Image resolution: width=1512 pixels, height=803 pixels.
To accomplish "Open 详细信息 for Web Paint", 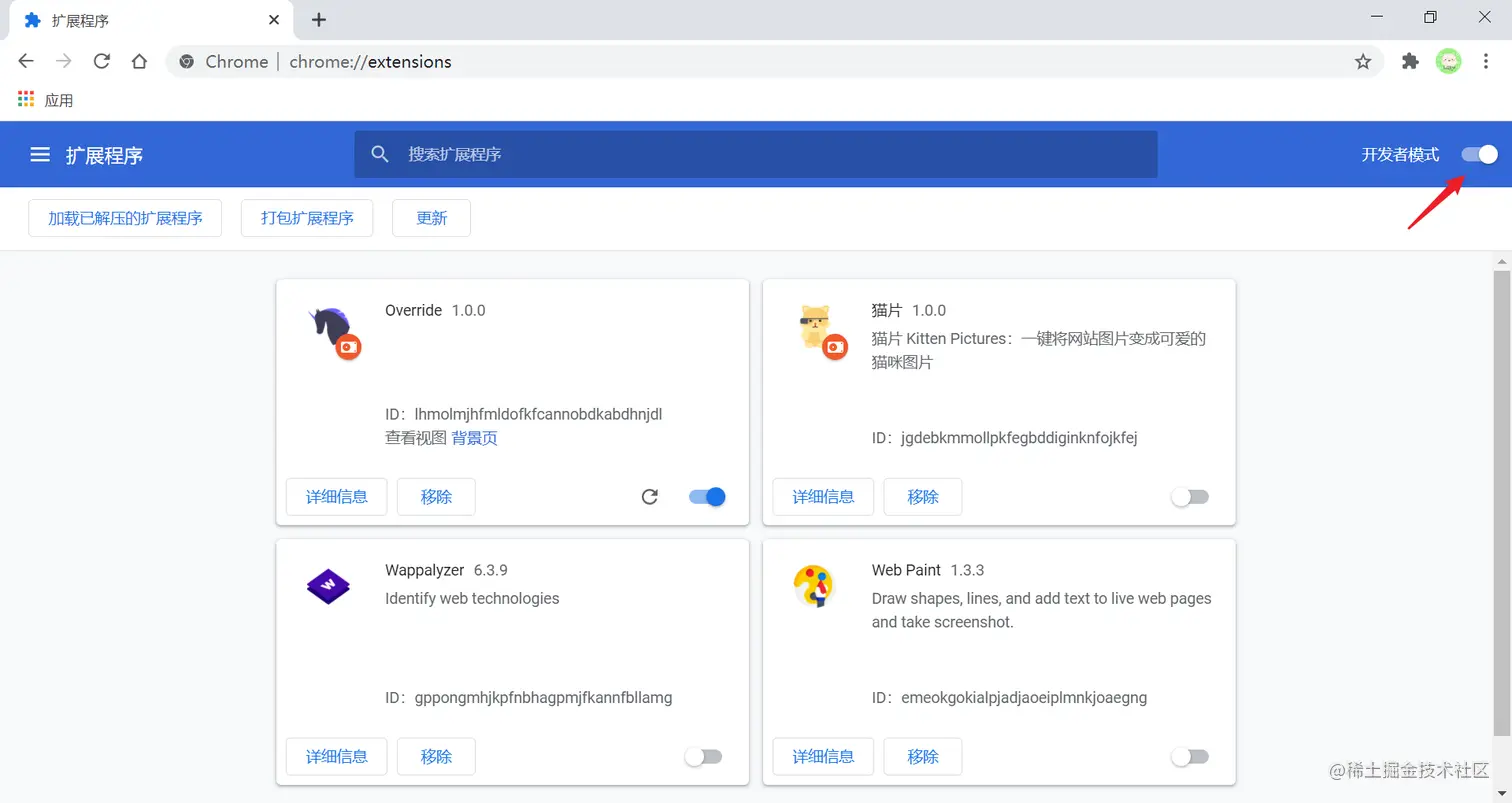I will point(823,756).
